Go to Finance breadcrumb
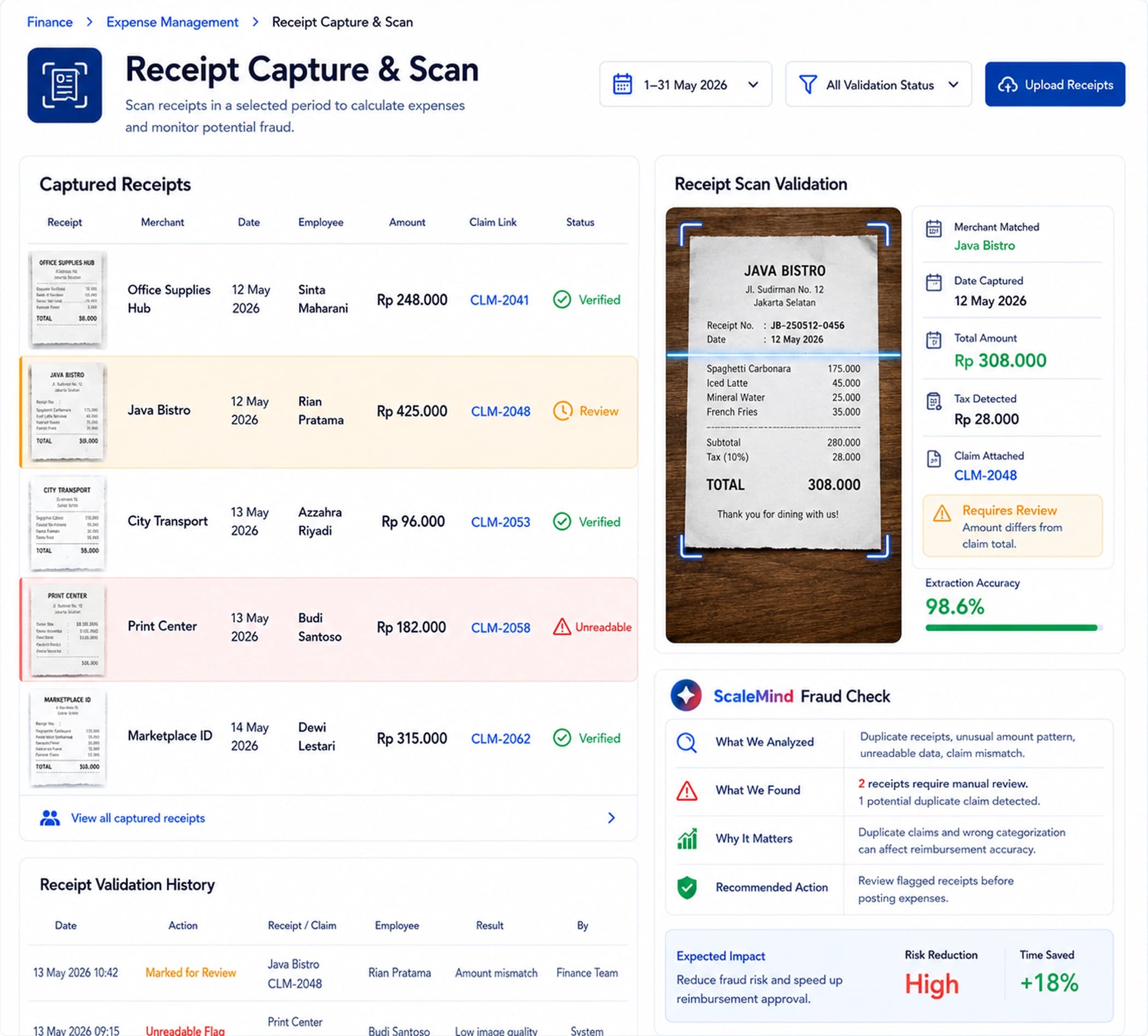This screenshot has width=1148, height=1036. coord(50,22)
